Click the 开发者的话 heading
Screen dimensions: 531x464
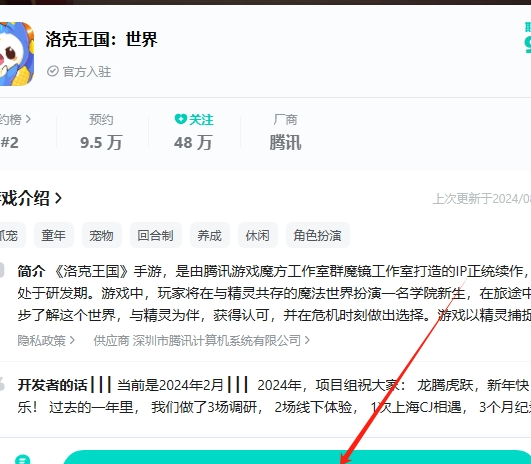52,385
